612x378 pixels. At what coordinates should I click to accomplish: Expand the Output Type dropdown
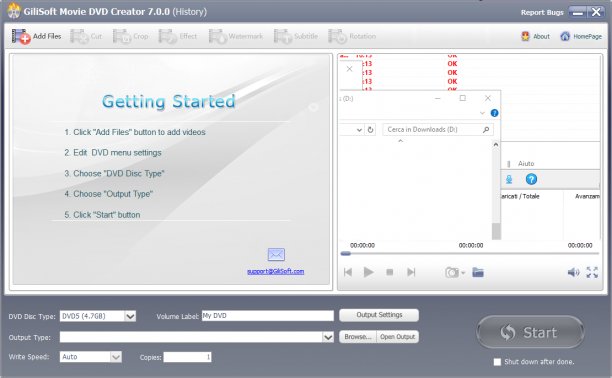[328, 337]
